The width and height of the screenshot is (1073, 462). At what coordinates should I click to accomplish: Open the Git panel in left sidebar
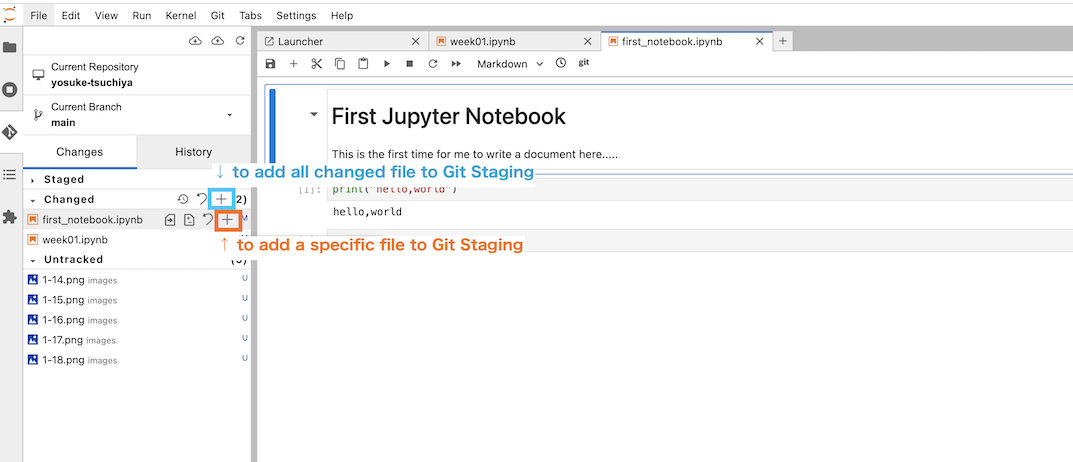click(x=10, y=132)
